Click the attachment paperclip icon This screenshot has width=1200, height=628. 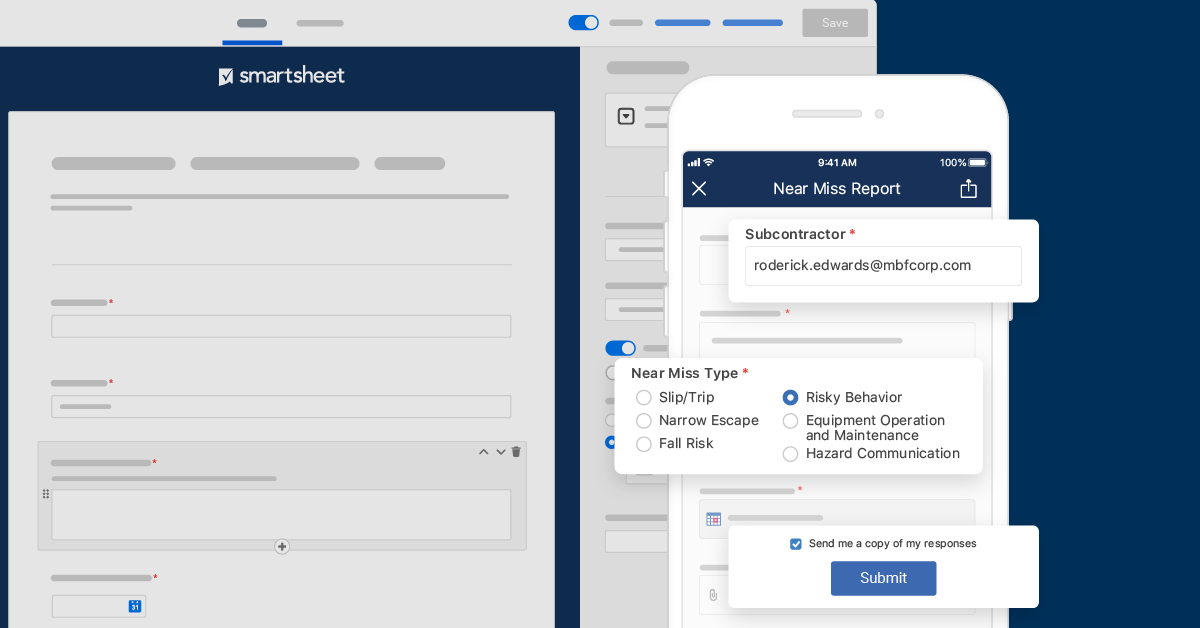click(713, 595)
